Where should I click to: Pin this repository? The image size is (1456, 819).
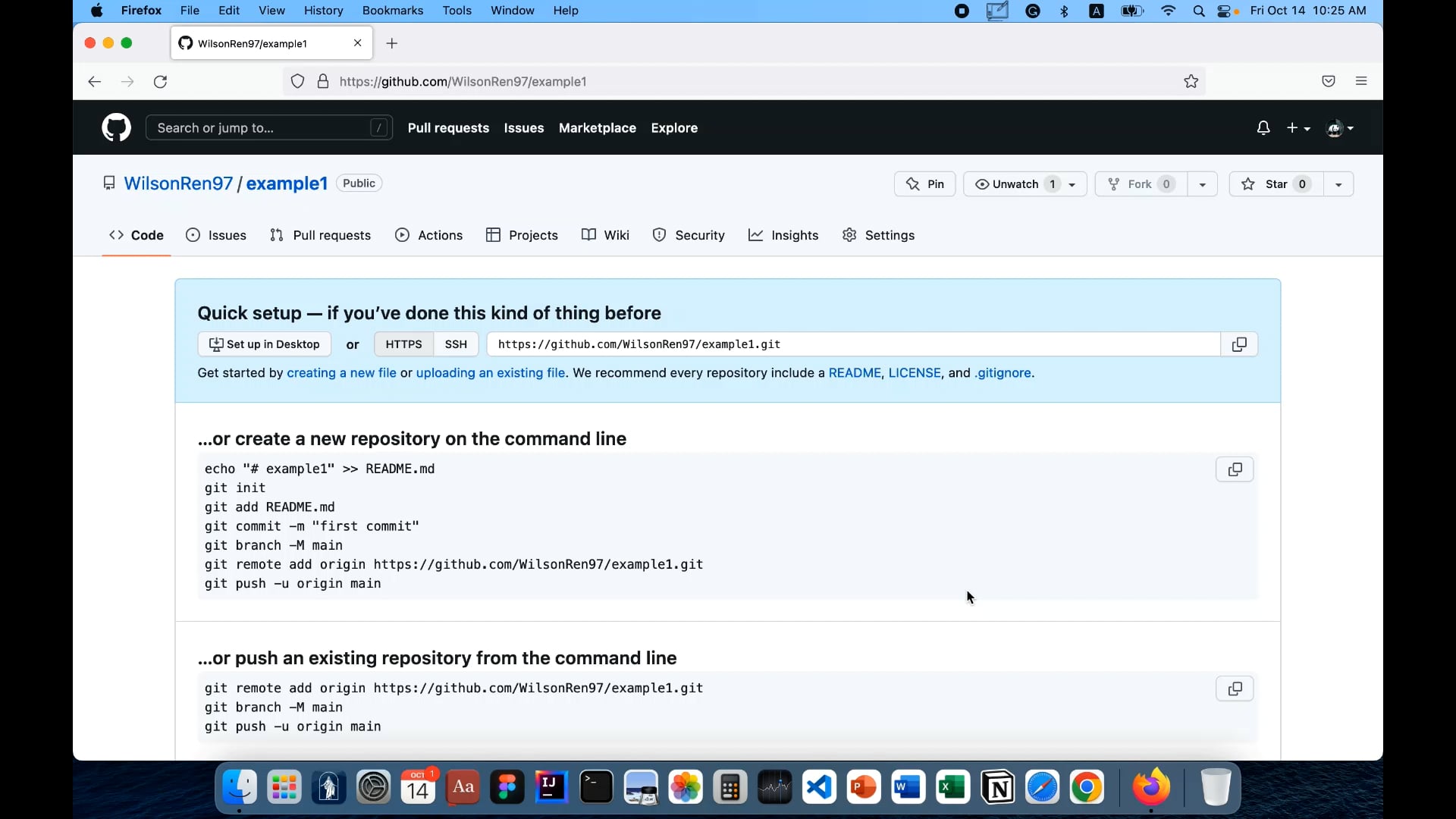[x=924, y=184]
